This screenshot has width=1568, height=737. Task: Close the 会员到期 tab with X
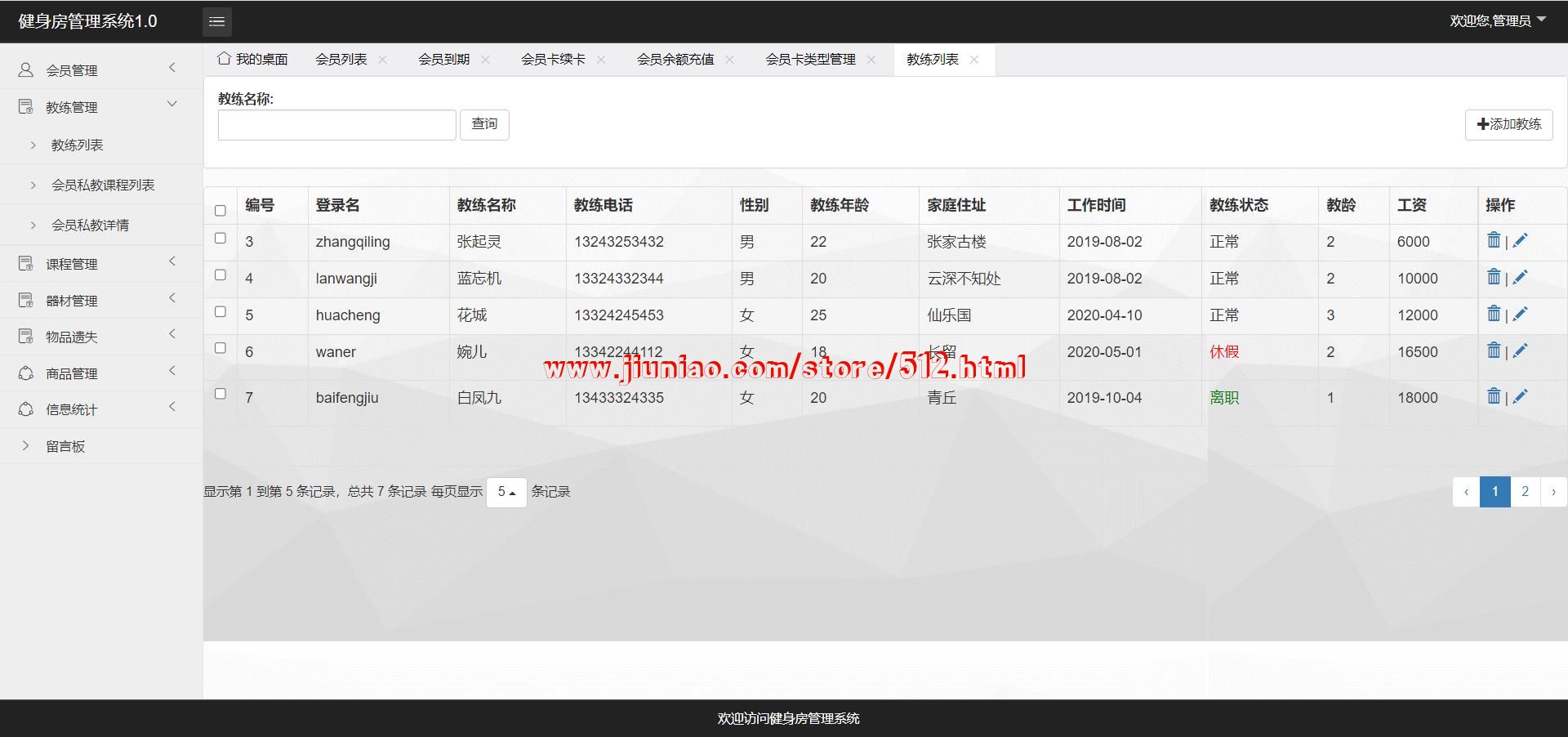485,60
